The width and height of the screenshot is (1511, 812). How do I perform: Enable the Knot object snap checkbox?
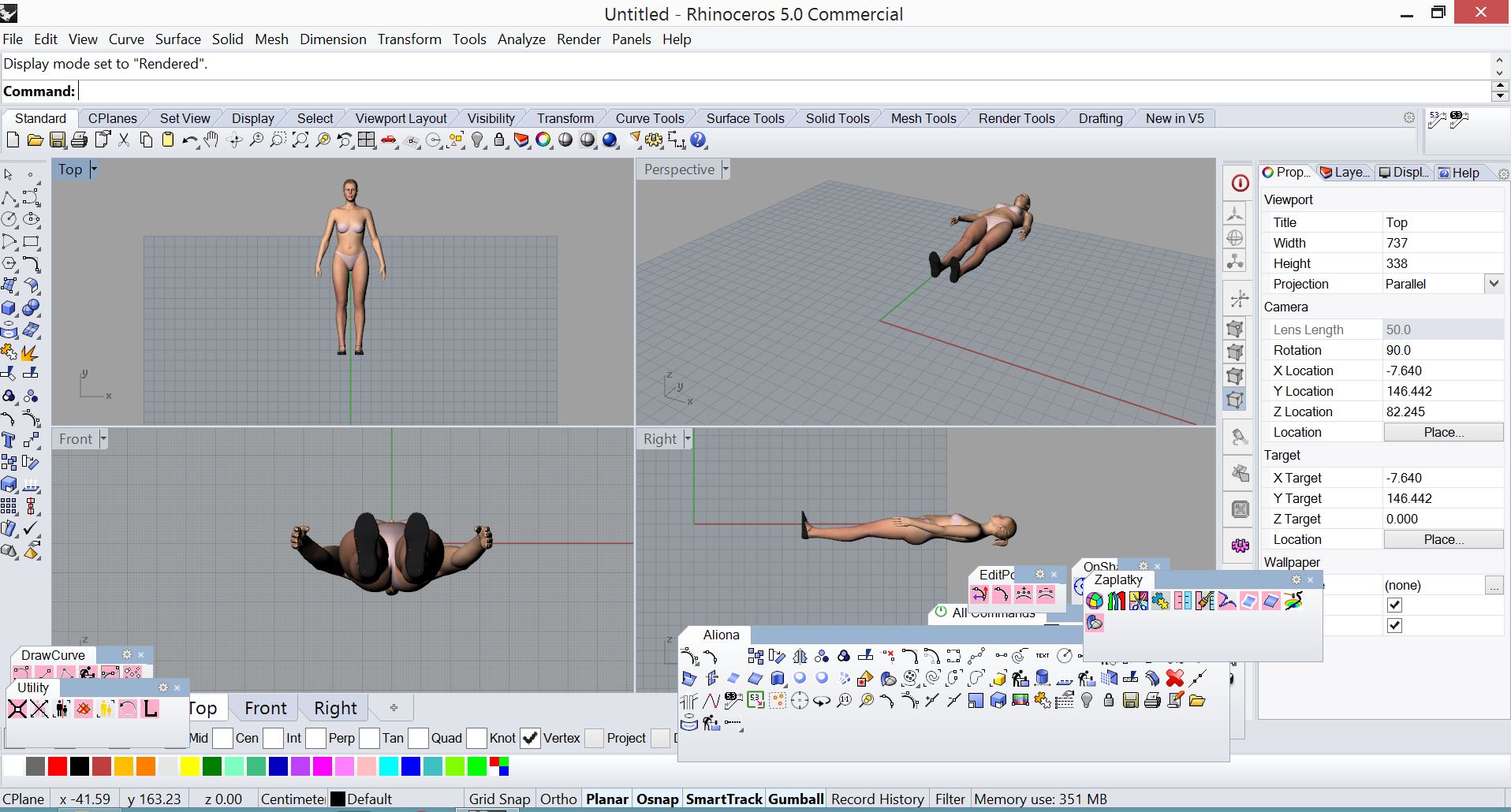point(476,738)
